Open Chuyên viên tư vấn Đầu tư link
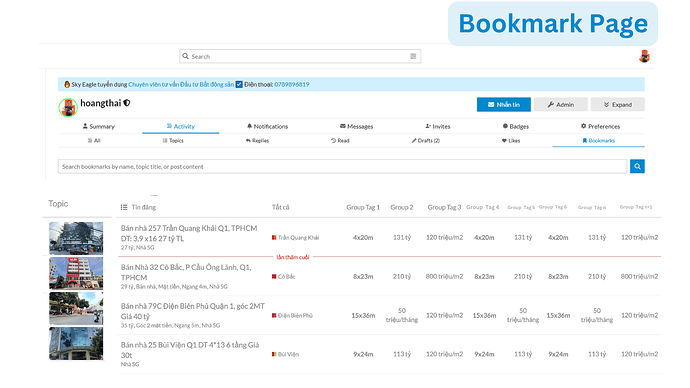Viewport: 690px width, 388px height. coord(181,84)
